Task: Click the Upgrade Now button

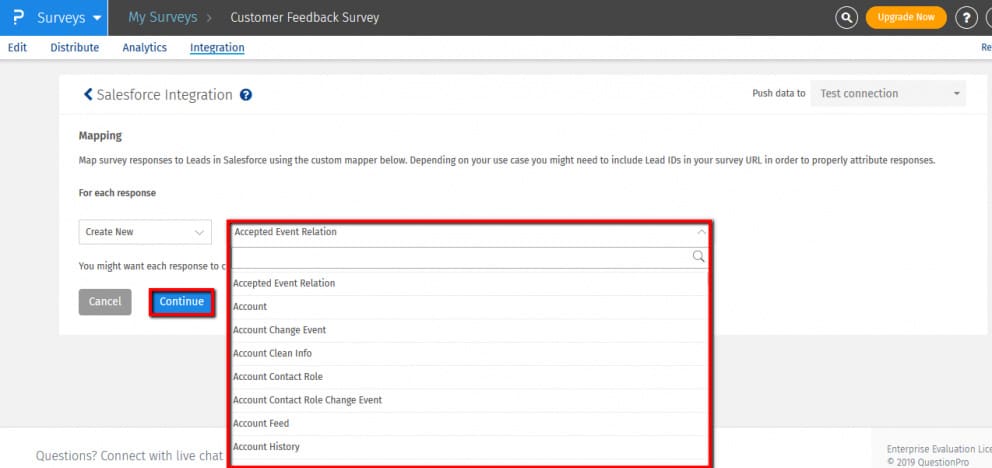Action: (x=906, y=17)
